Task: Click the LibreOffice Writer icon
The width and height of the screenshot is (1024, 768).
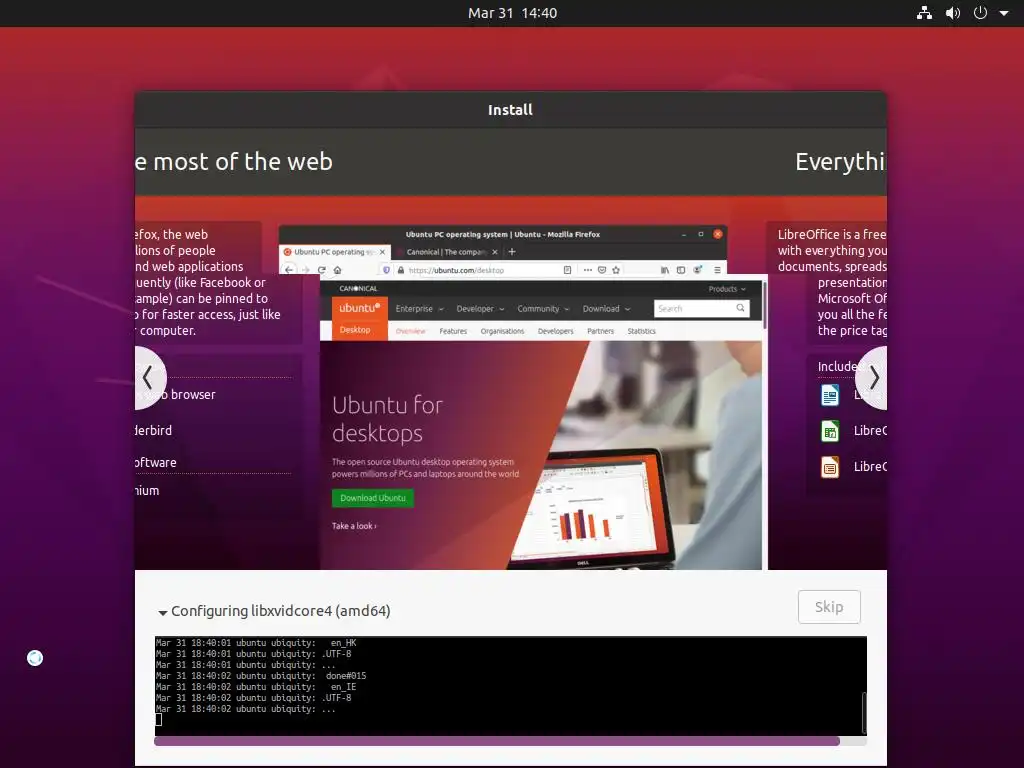Action: coord(830,395)
